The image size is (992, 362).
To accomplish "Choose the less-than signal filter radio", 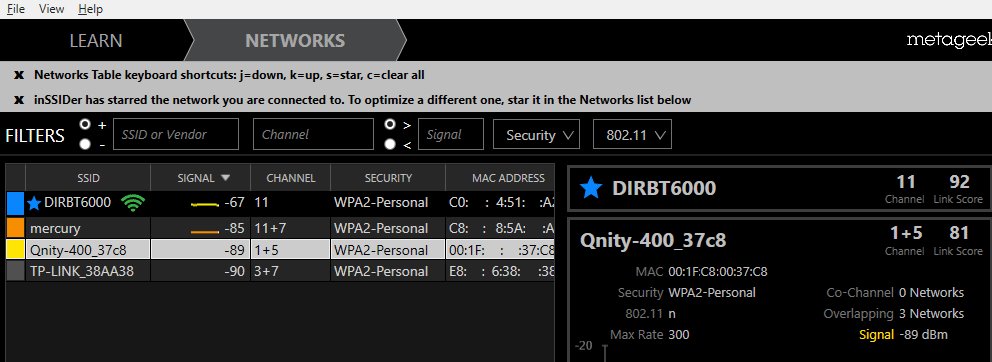I will point(390,144).
